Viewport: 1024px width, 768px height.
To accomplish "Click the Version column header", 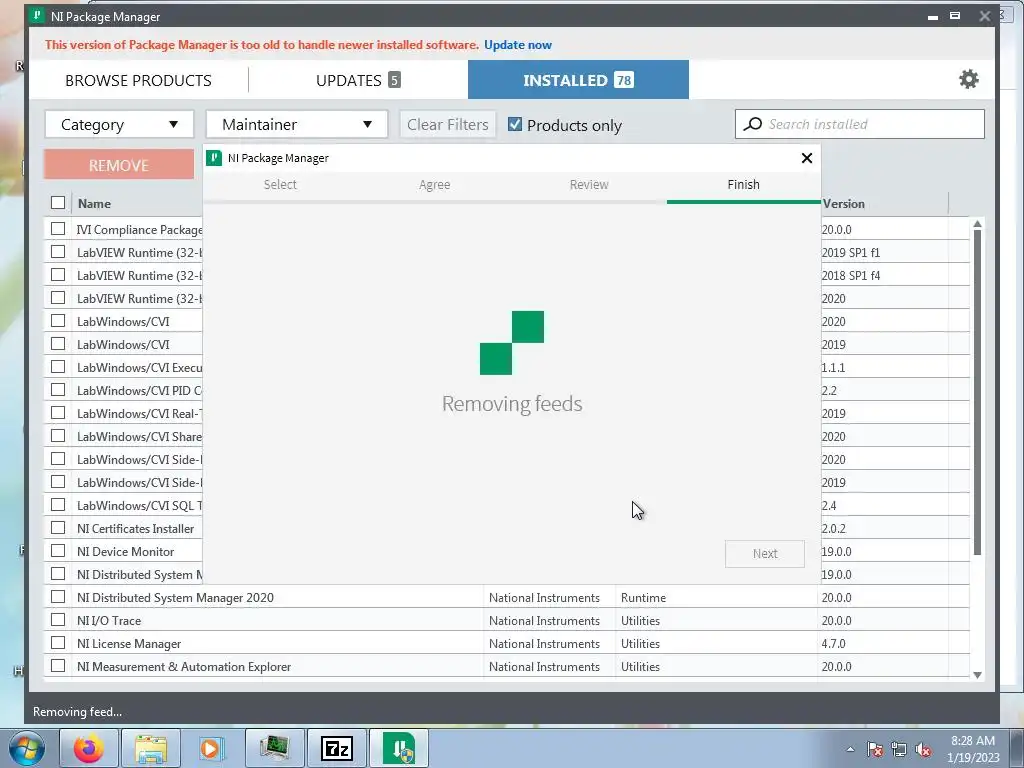I will point(843,203).
